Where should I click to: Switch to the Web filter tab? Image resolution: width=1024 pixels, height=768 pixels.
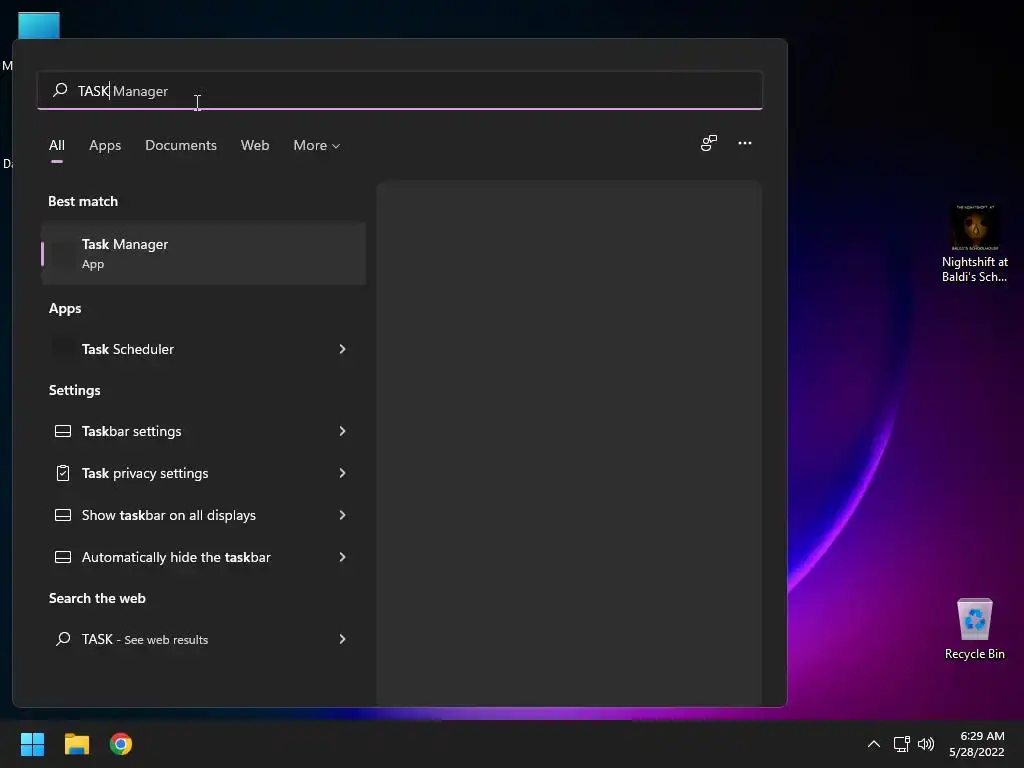tap(255, 146)
